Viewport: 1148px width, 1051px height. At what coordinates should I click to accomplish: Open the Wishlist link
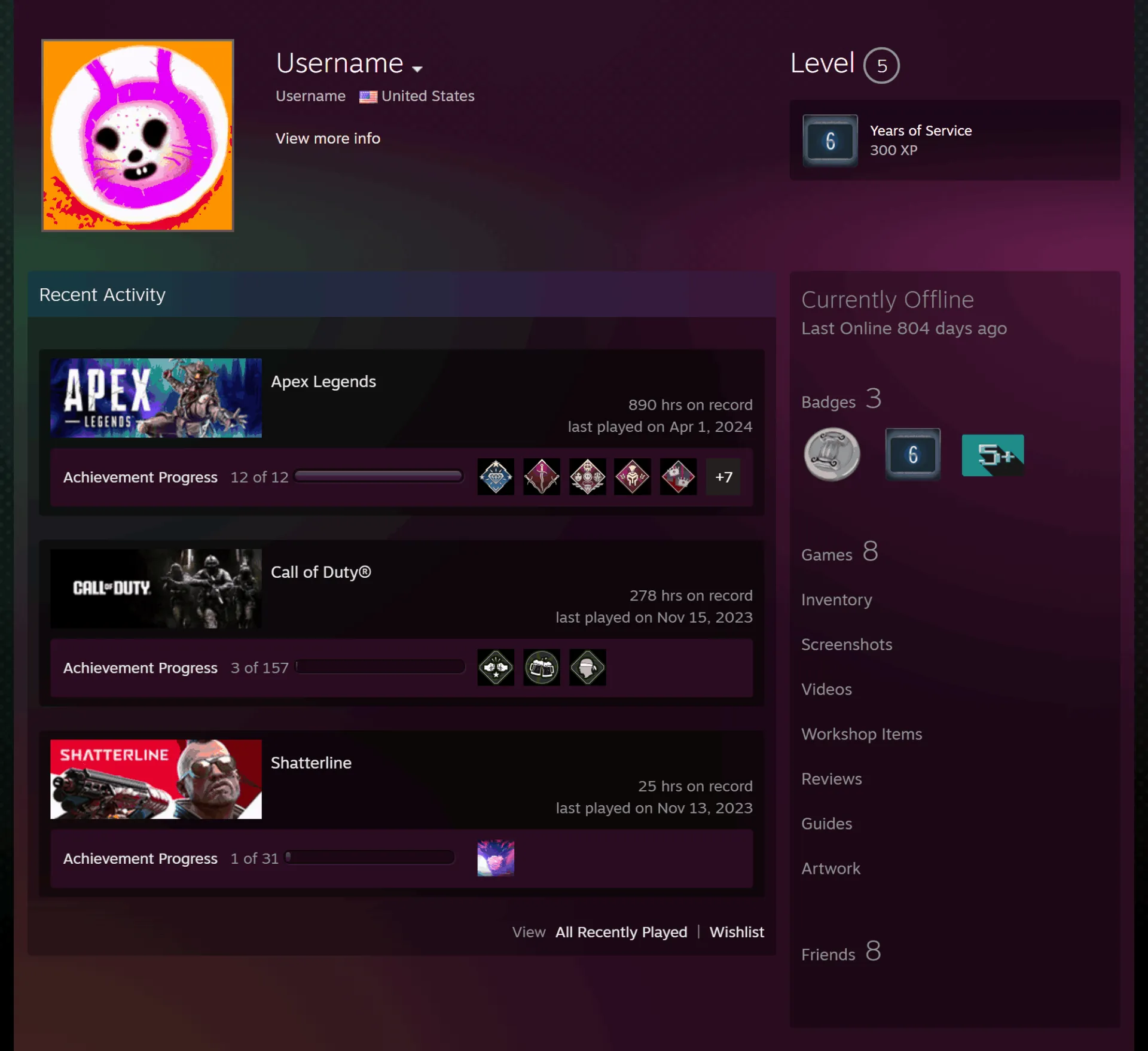coord(737,932)
